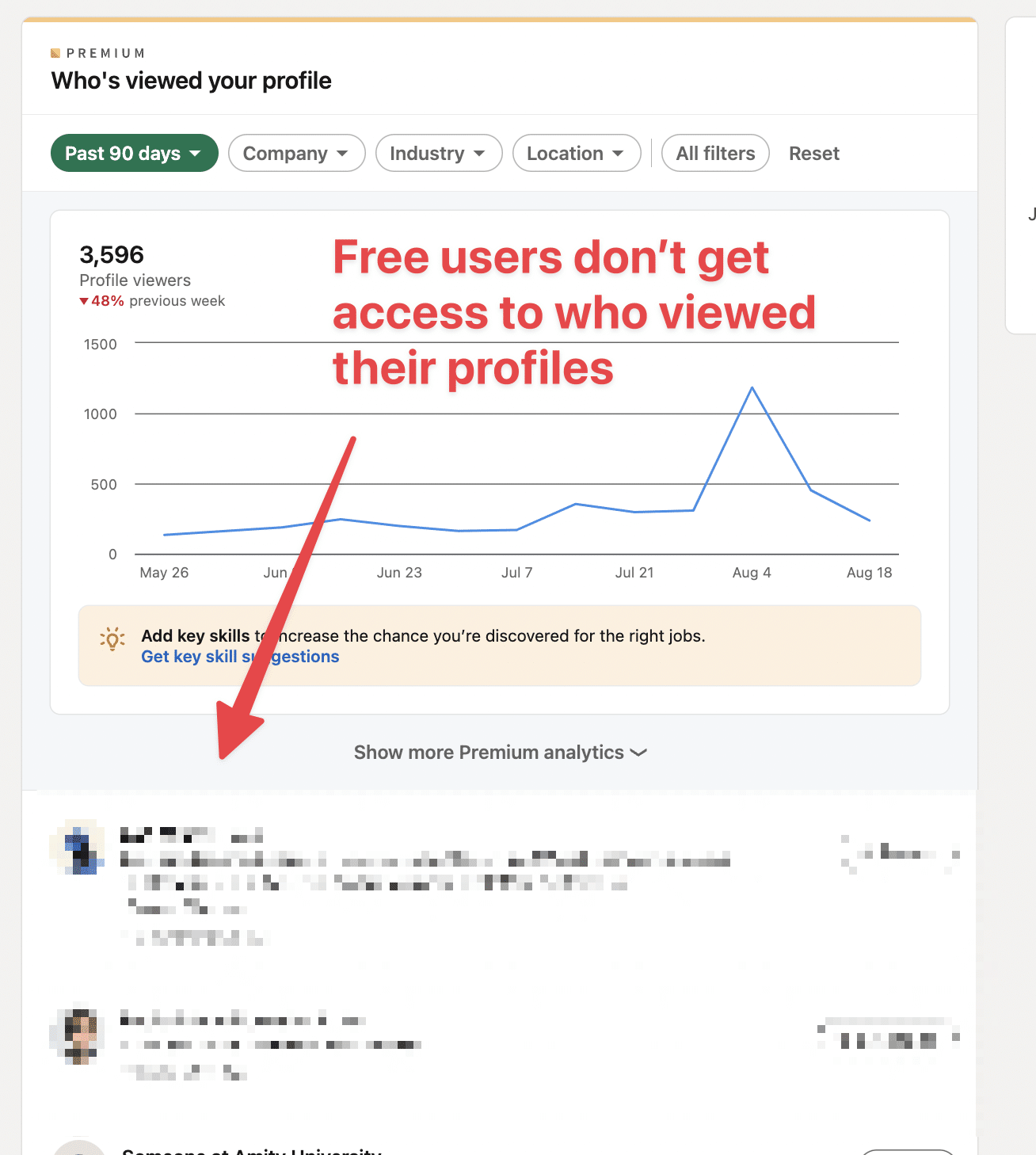Click the Aug 4 peak on the viewers chart
The image size is (1036, 1155).
[x=752, y=387]
